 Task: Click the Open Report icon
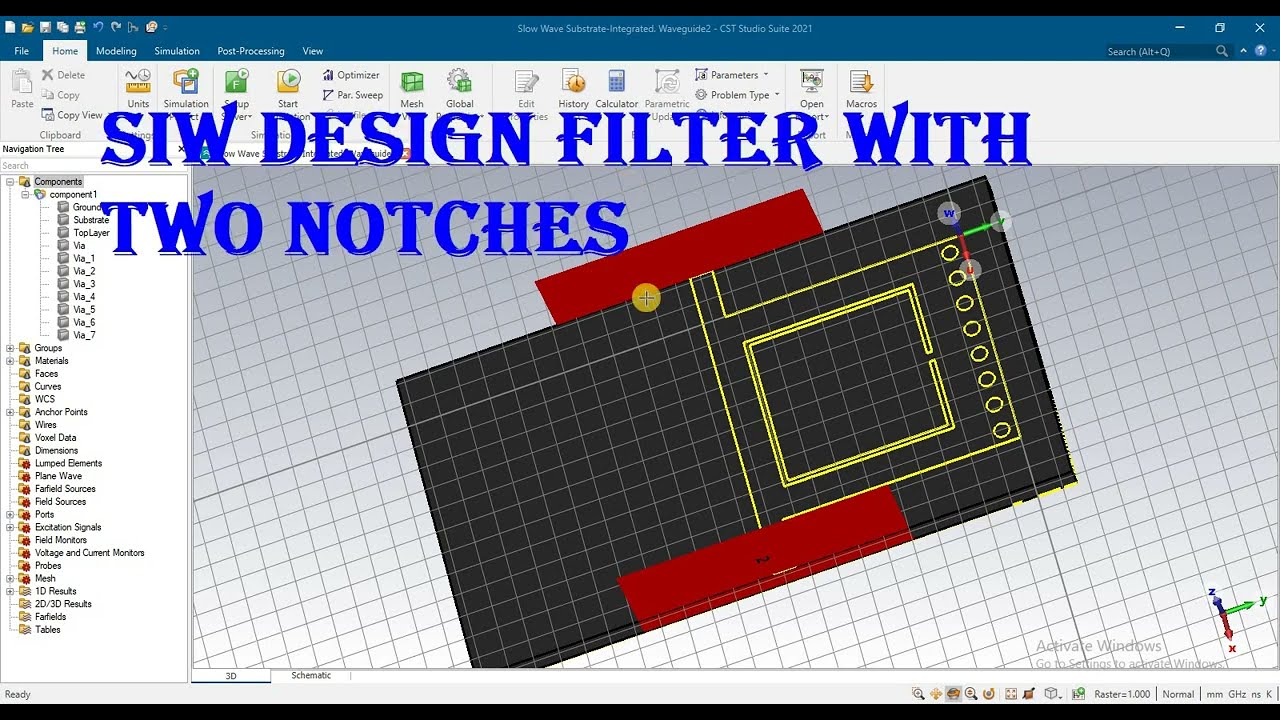point(812,82)
